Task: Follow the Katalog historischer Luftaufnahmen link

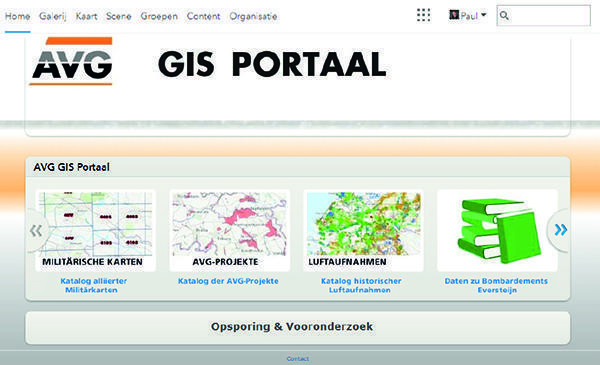Action: pos(361,285)
